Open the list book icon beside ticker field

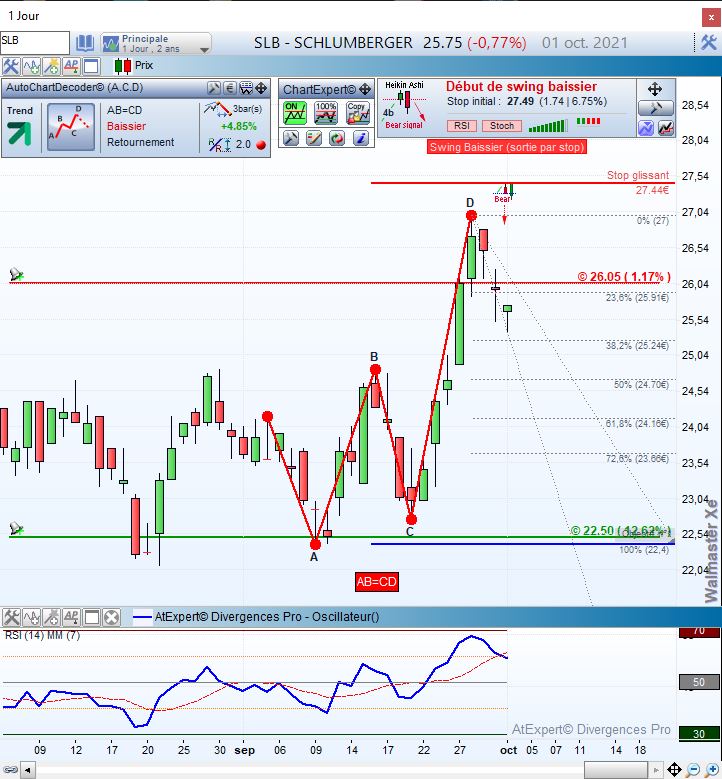click(x=84, y=43)
